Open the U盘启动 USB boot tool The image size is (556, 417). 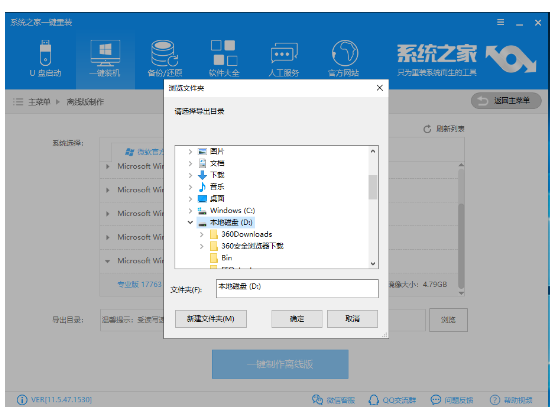point(45,59)
